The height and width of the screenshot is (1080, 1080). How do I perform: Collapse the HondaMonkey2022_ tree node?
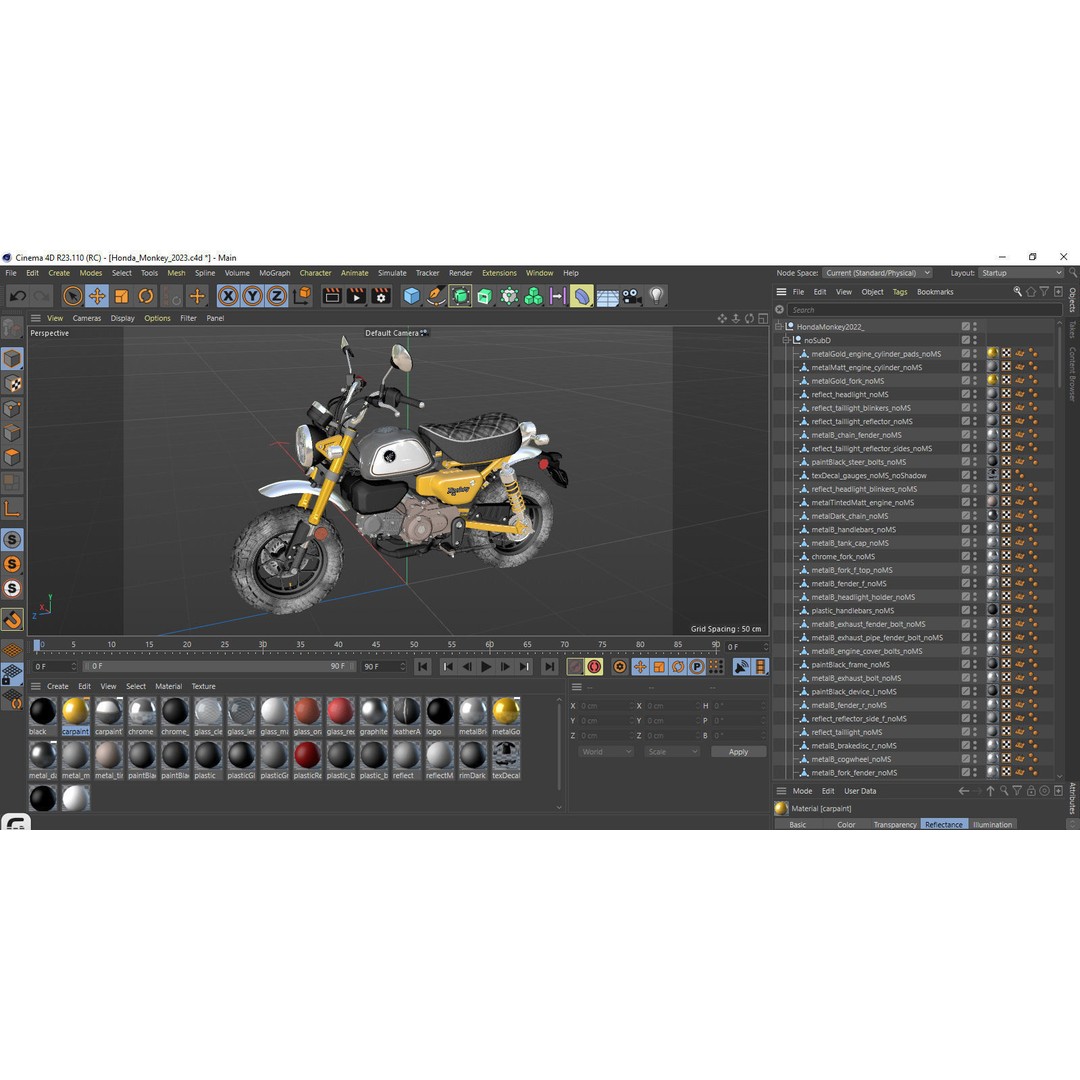779,326
